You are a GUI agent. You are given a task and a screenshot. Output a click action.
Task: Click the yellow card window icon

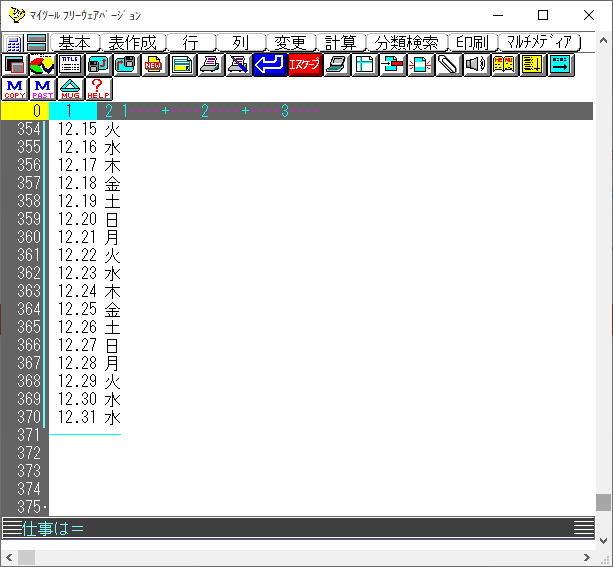click(182, 65)
